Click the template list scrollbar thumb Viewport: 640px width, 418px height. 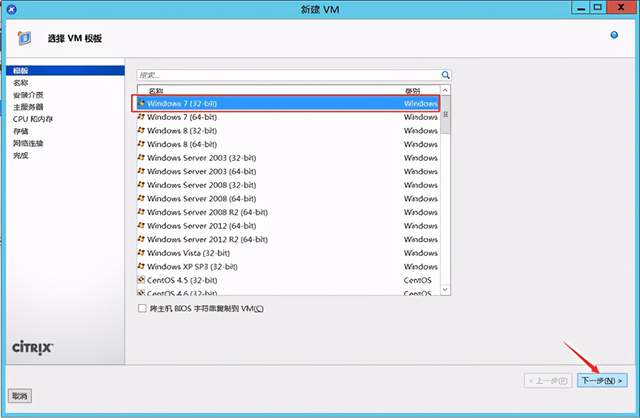coord(445,114)
